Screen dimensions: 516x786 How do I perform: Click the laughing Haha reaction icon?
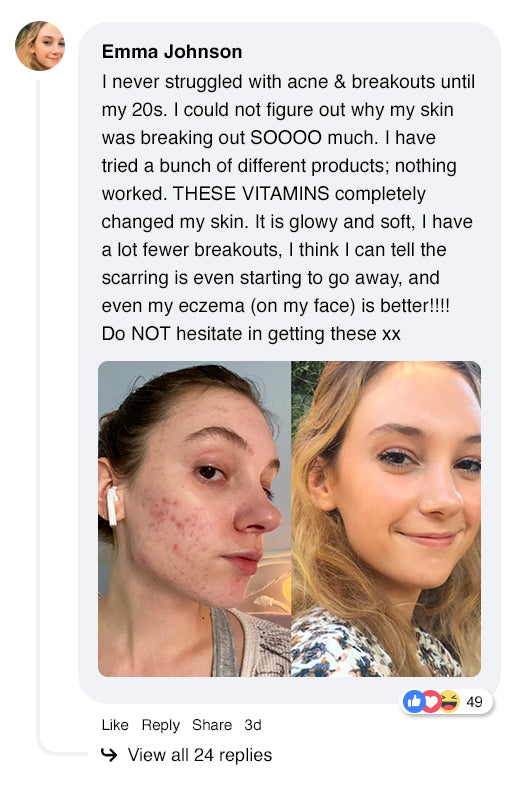click(x=449, y=701)
